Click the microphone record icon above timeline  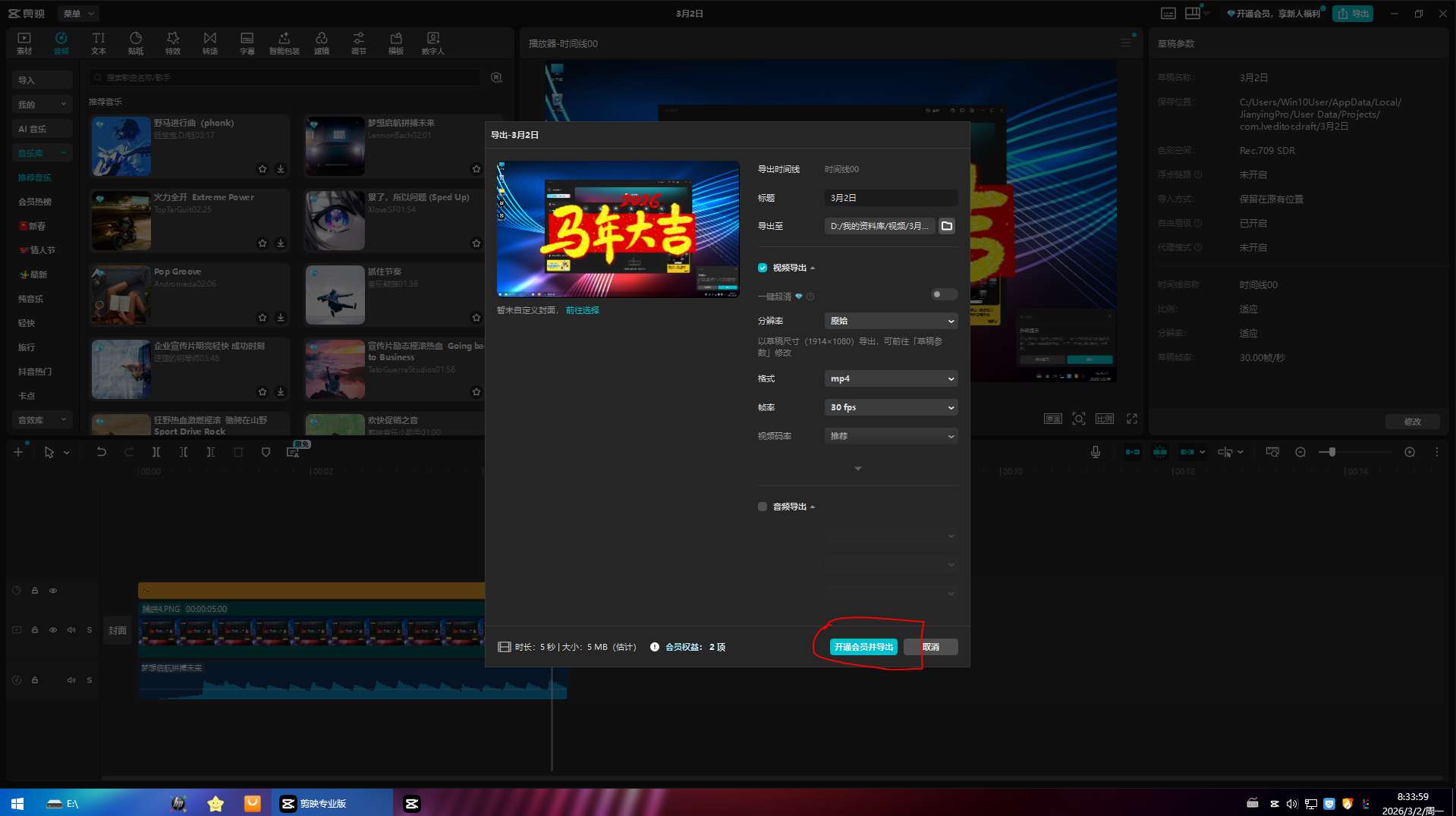pos(1095,452)
